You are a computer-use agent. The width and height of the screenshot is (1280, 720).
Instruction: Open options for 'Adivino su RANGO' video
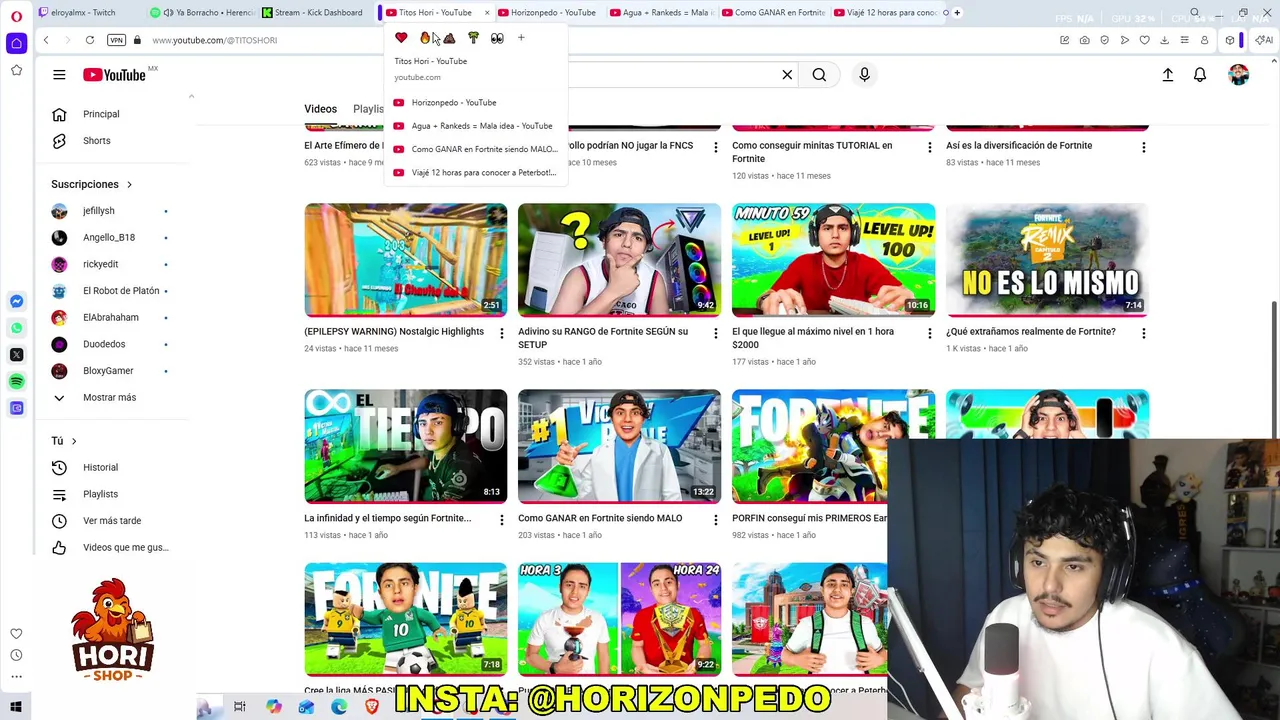[x=715, y=333]
